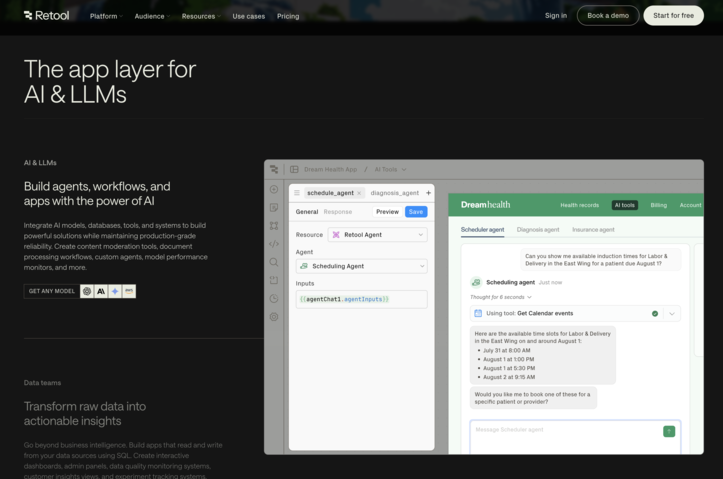This screenshot has width=723, height=479.
Task: Open the code icon in editor sidebar
Action: pos(274,244)
